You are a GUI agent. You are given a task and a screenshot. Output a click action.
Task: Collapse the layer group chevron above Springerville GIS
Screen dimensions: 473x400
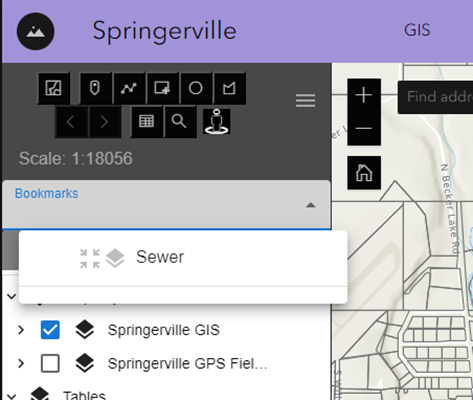pos(12,296)
